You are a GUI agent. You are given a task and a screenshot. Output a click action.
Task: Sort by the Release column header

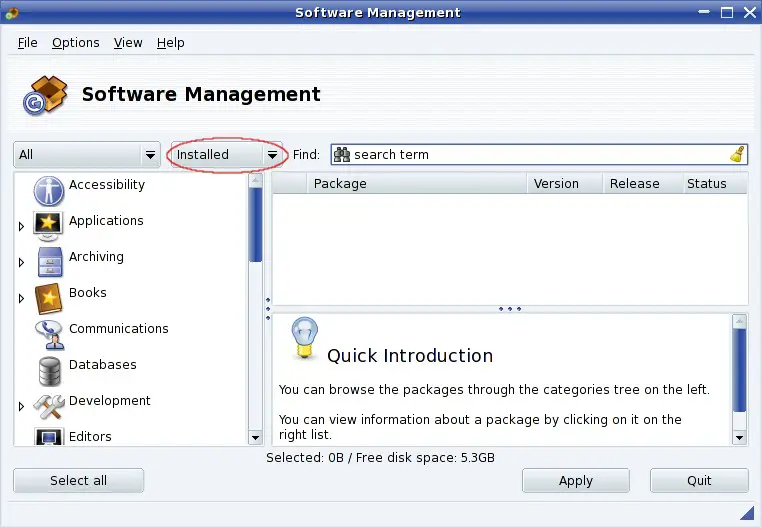pos(642,184)
